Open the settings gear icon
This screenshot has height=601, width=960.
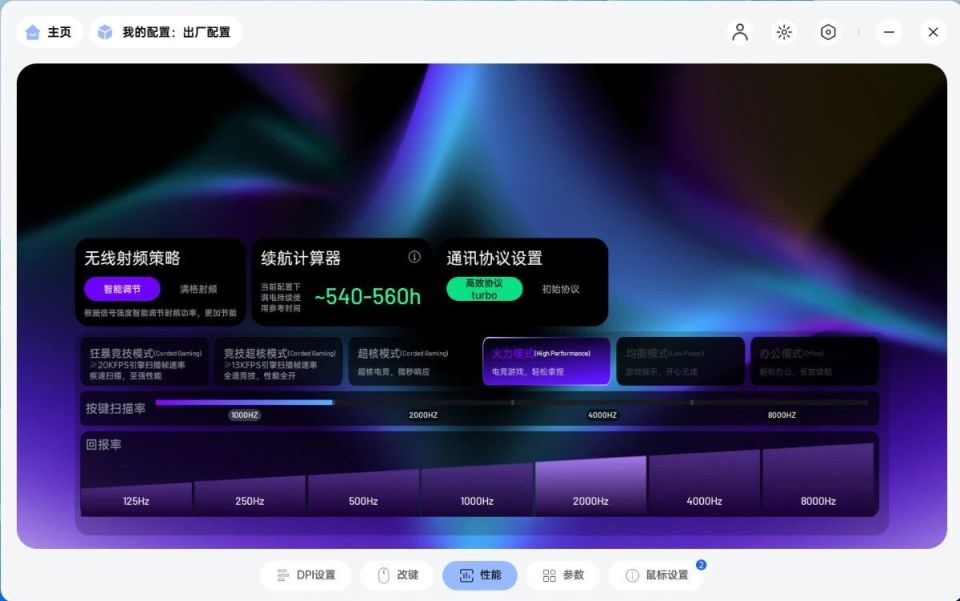[828, 31]
